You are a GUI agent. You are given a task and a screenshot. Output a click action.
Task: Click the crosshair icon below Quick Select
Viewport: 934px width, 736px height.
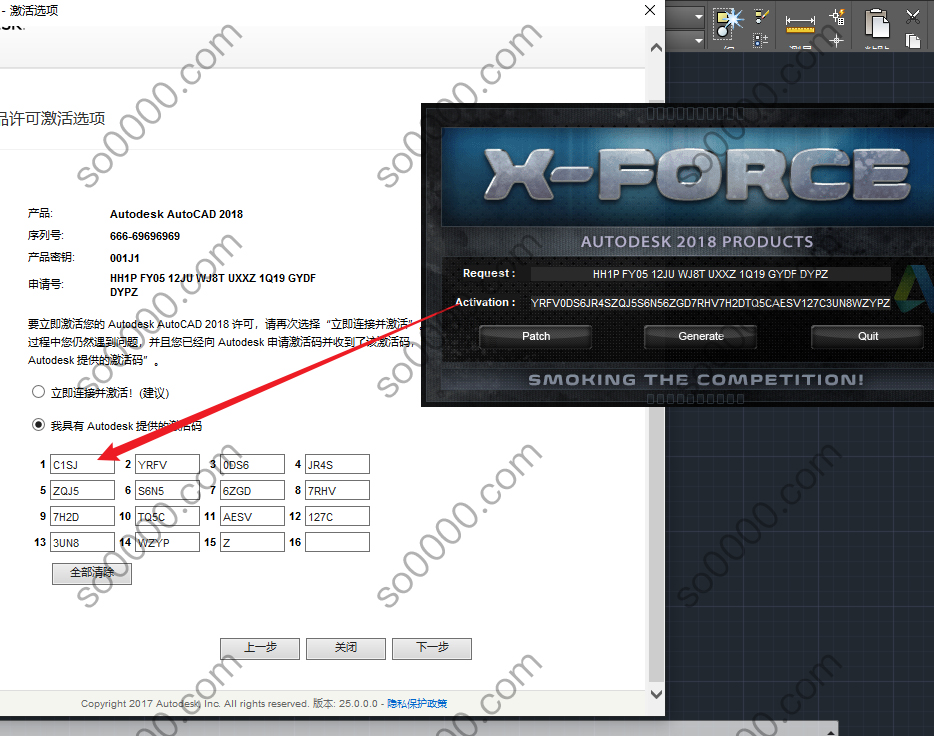(836, 40)
